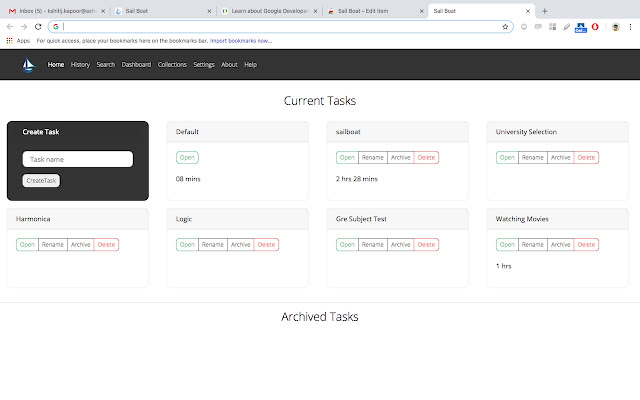Switch to the Gmail Inbox tab
Screen dimensions: 640x400
pos(55,11)
